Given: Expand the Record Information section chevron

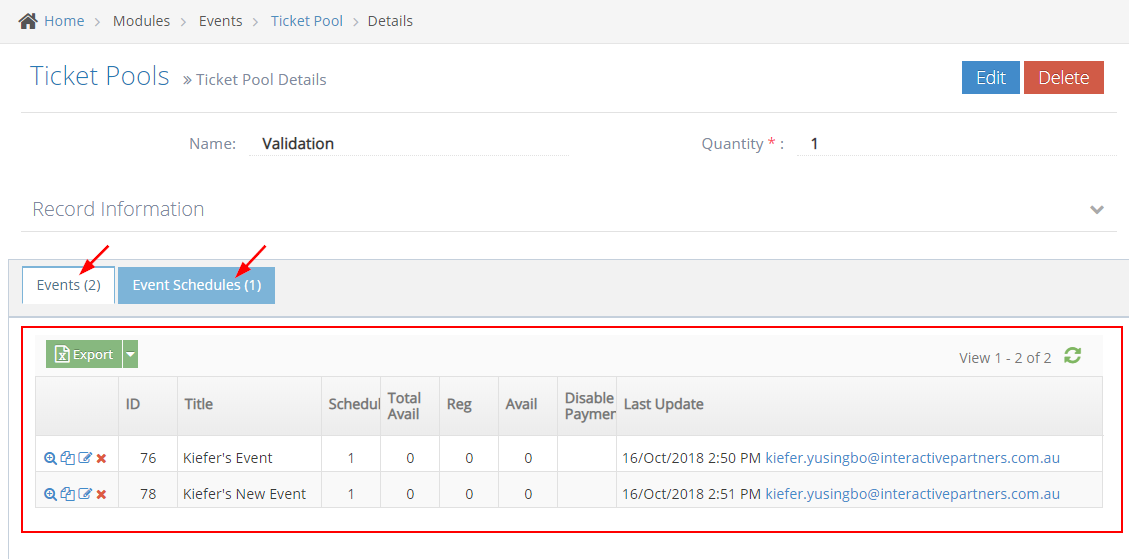Looking at the screenshot, I should 1097,210.
